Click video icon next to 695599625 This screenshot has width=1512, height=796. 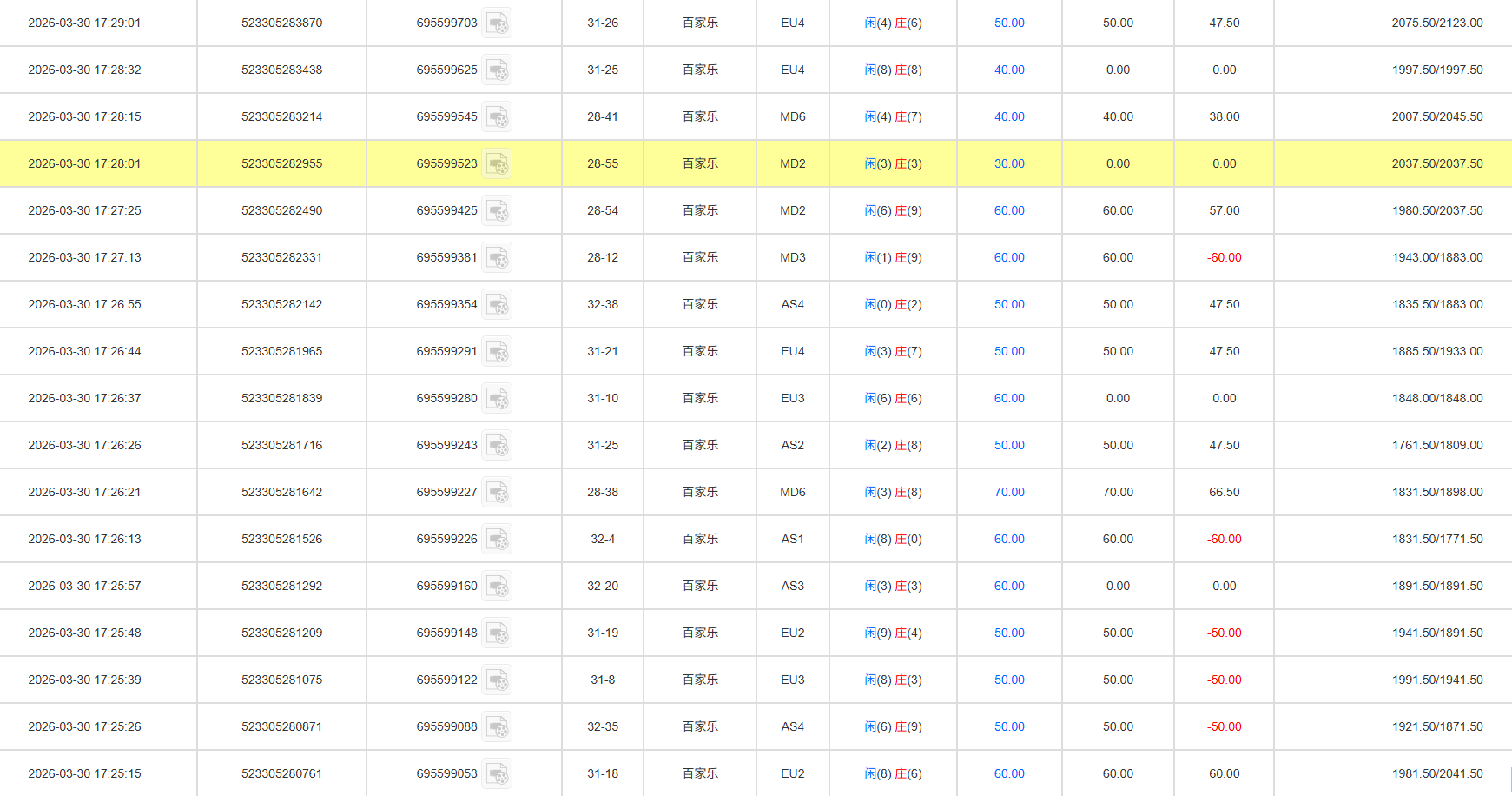pos(497,70)
